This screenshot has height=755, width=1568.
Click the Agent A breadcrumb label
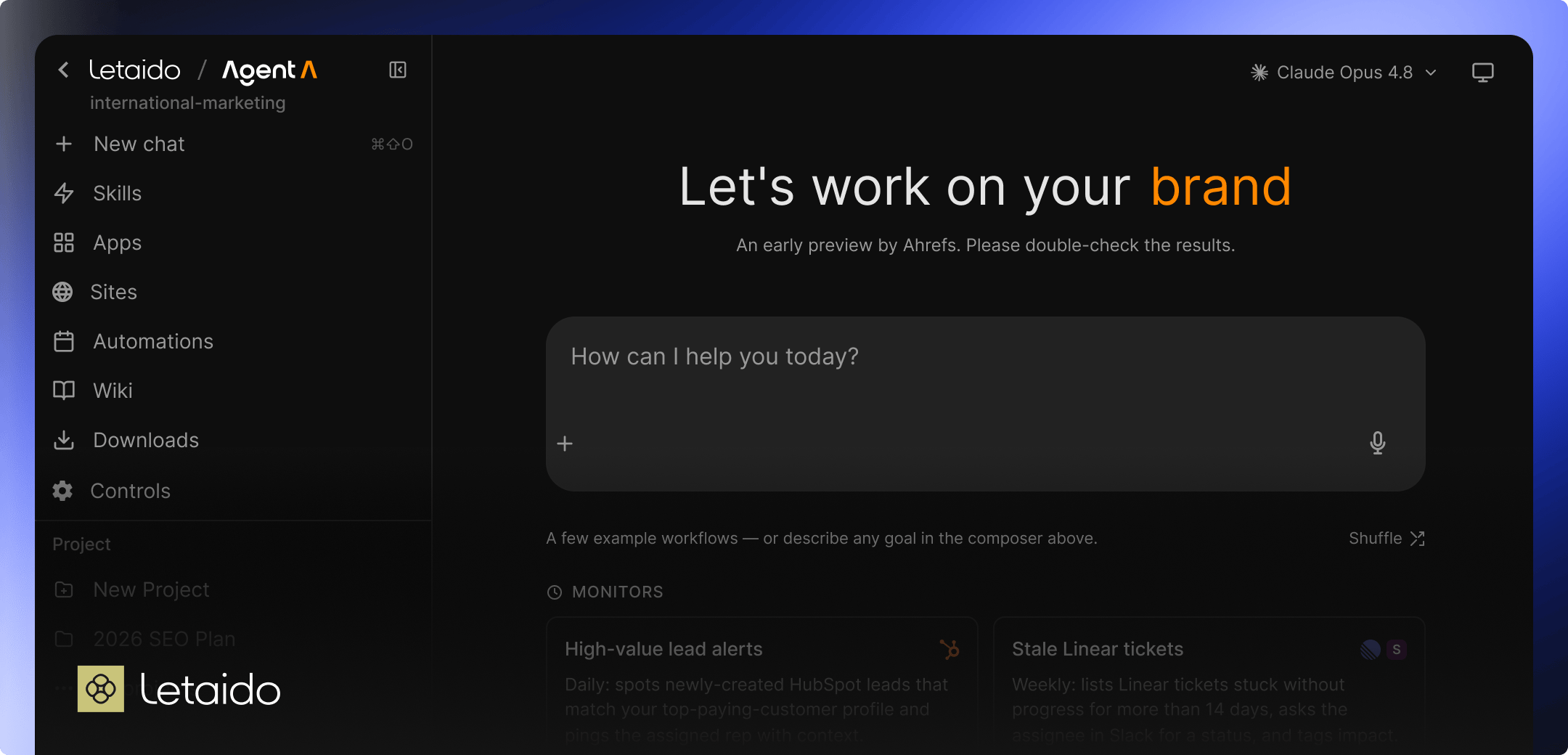point(269,71)
